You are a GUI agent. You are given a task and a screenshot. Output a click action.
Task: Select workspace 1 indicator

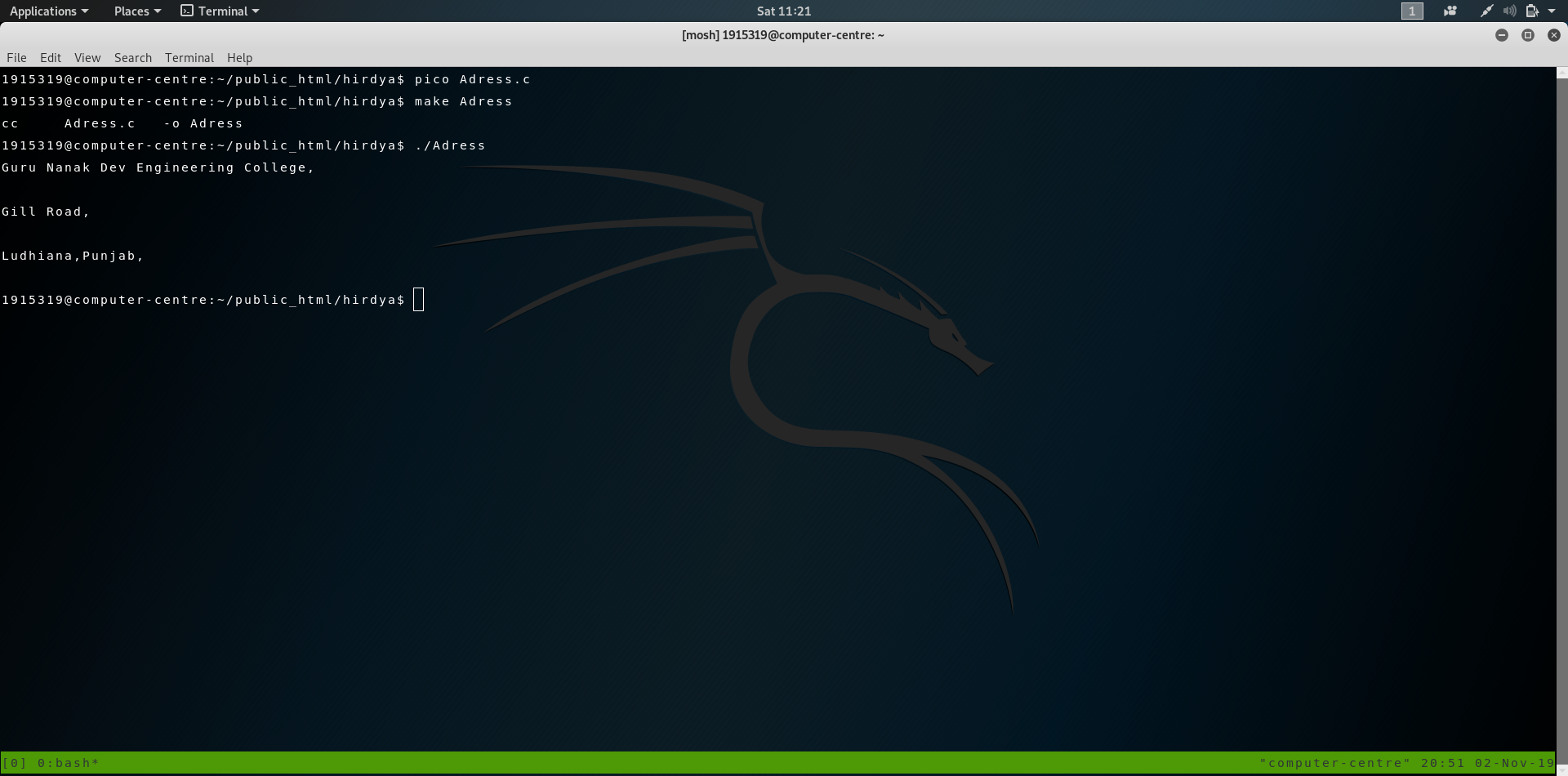pyautogui.click(x=1412, y=11)
